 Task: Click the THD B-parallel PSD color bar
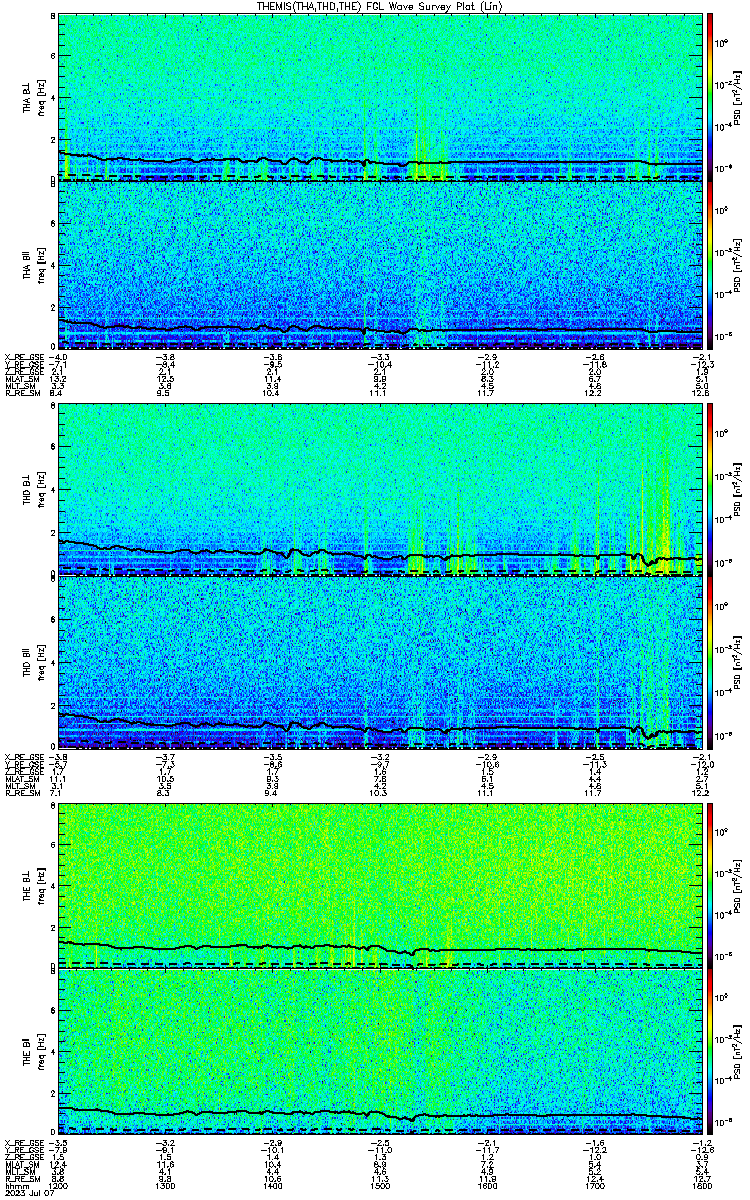pos(710,661)
